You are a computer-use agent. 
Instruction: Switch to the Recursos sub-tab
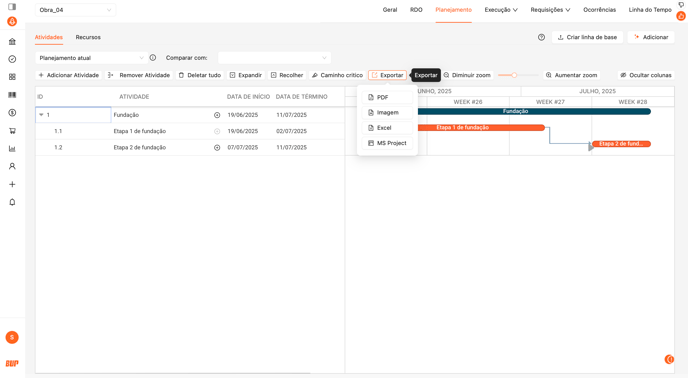[88, 37]
